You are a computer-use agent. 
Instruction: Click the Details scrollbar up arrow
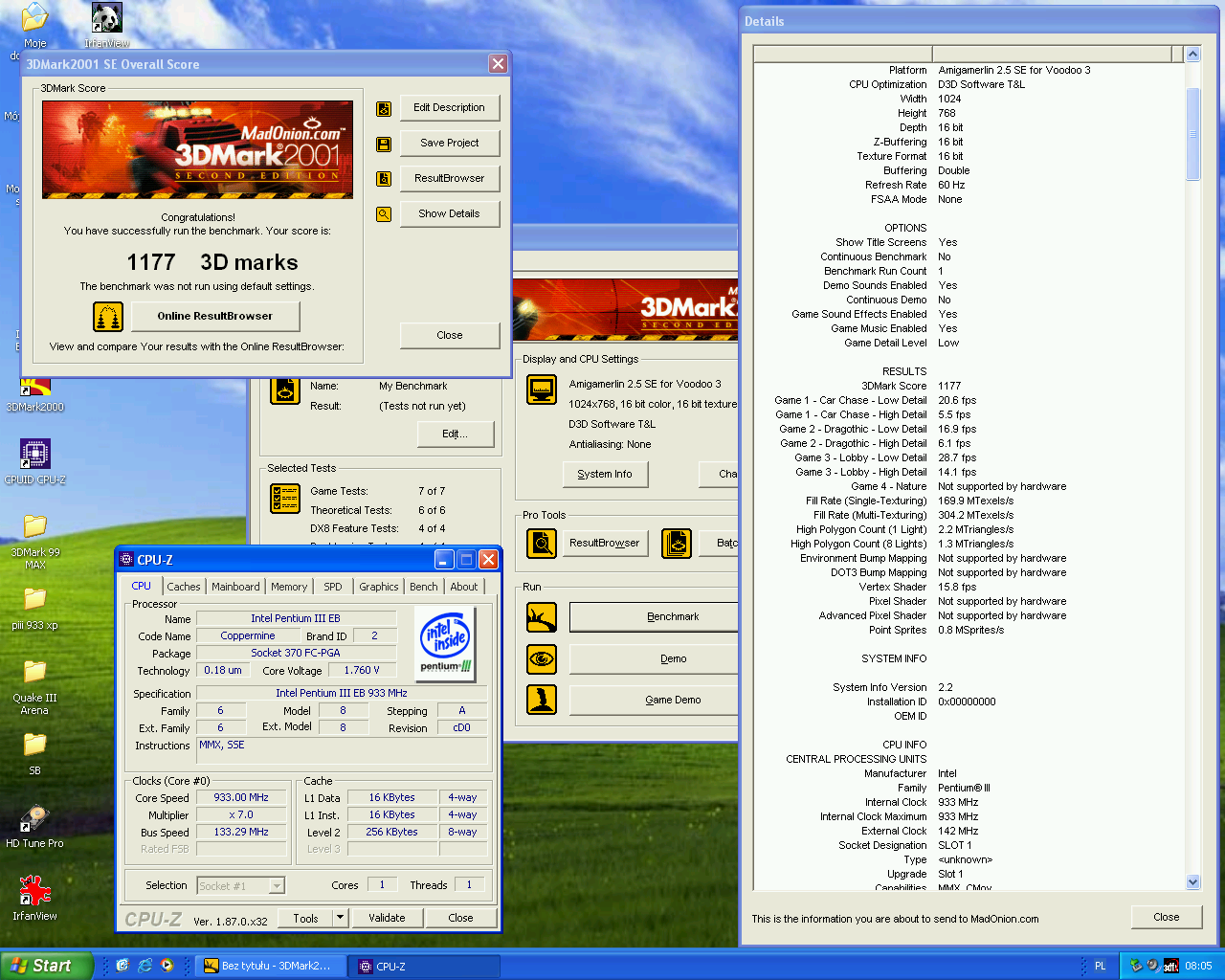1192,55
